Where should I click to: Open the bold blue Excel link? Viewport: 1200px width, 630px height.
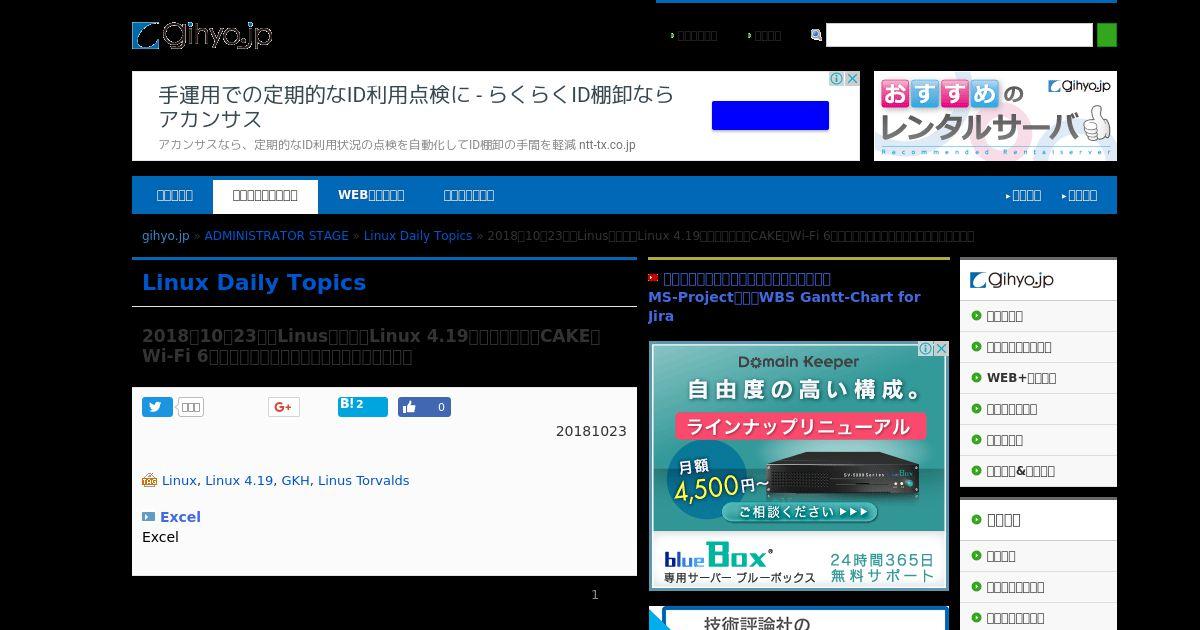180,517
